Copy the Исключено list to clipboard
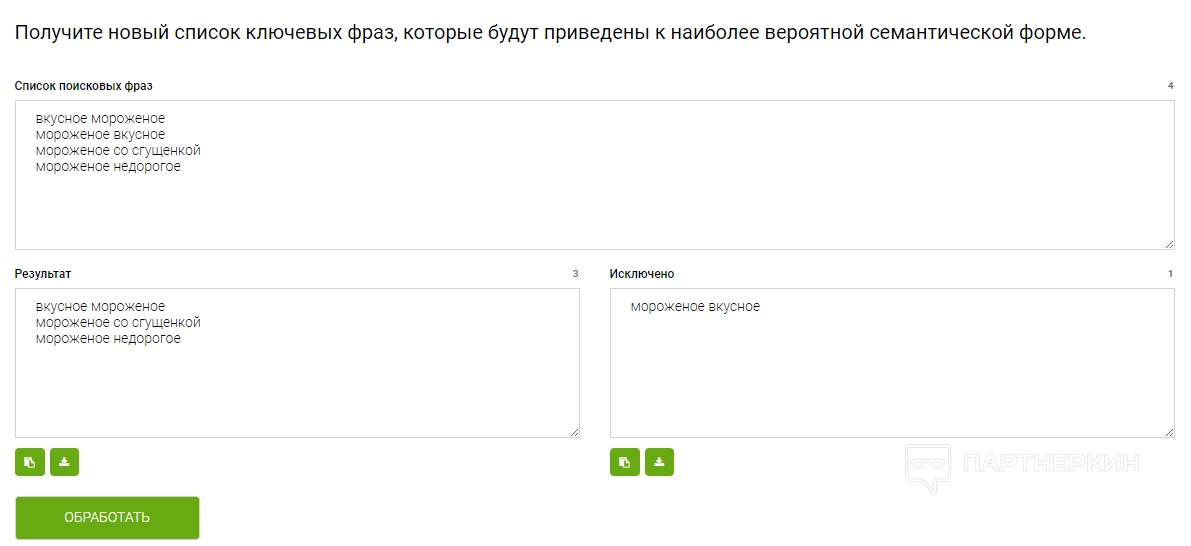1191x546 pixels. click(625, 462)
